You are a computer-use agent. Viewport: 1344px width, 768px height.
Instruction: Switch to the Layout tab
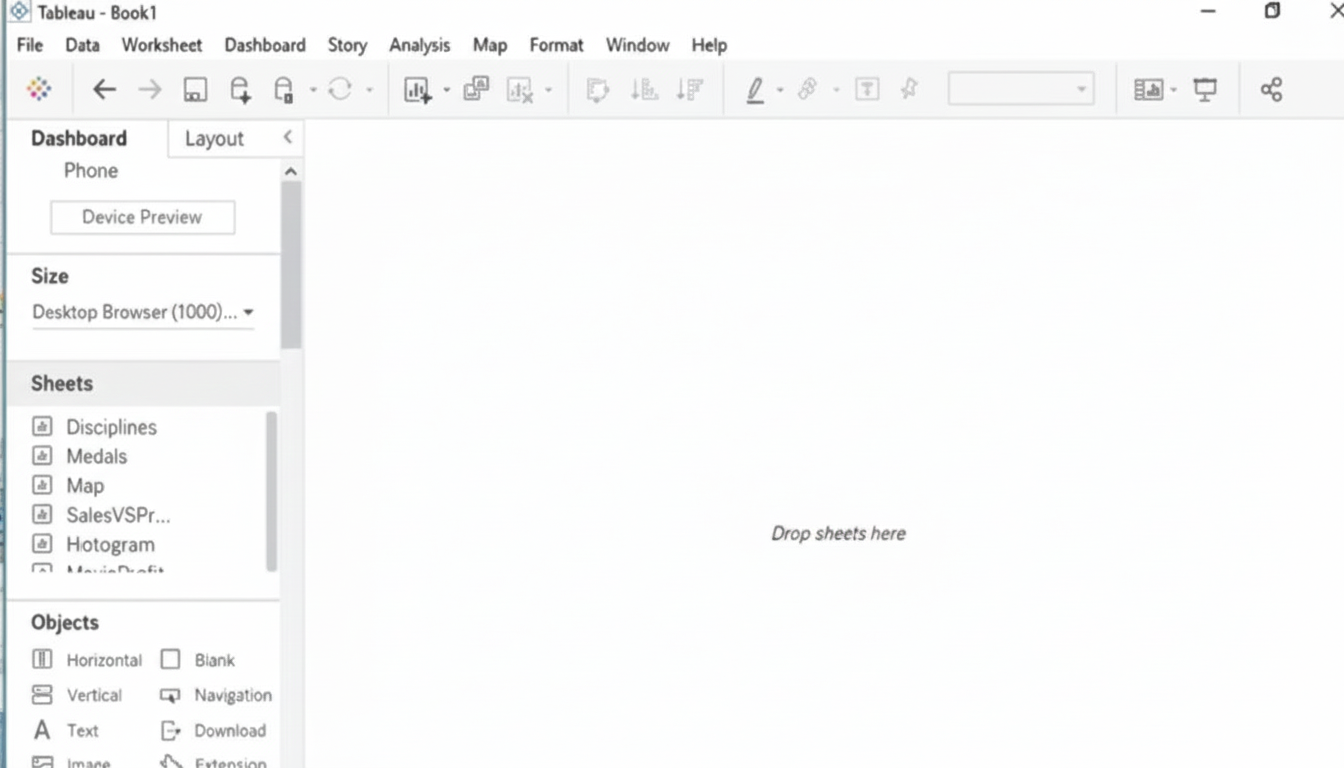coord(214,139)
